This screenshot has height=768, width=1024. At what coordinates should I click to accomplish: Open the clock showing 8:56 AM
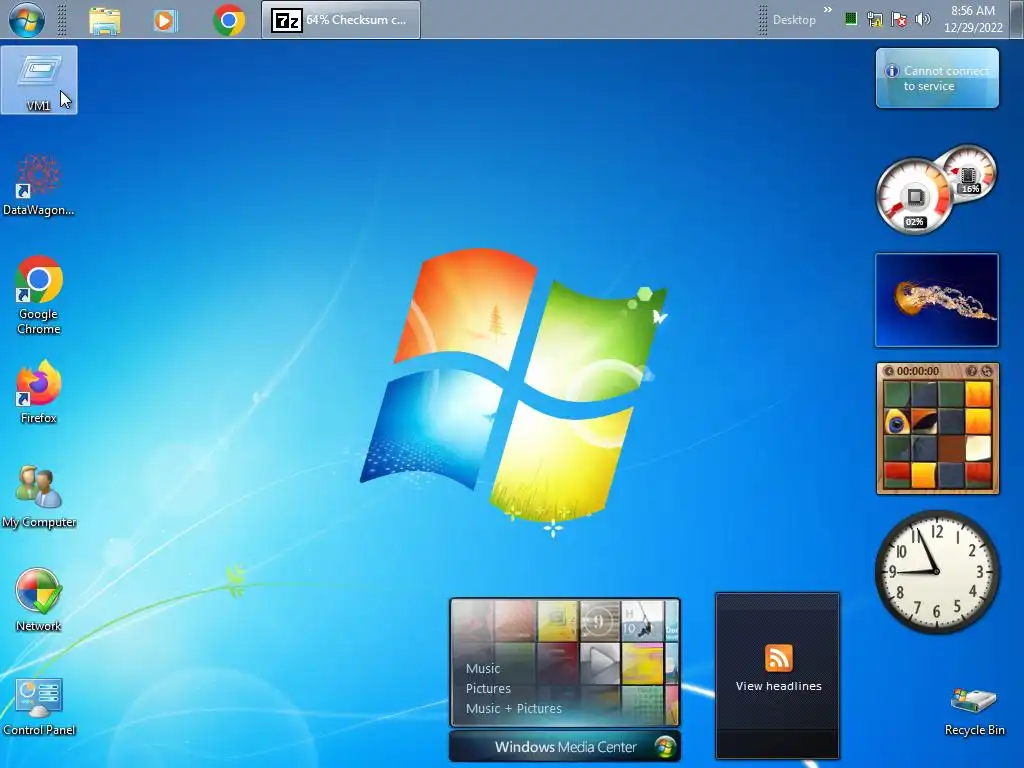973,19
